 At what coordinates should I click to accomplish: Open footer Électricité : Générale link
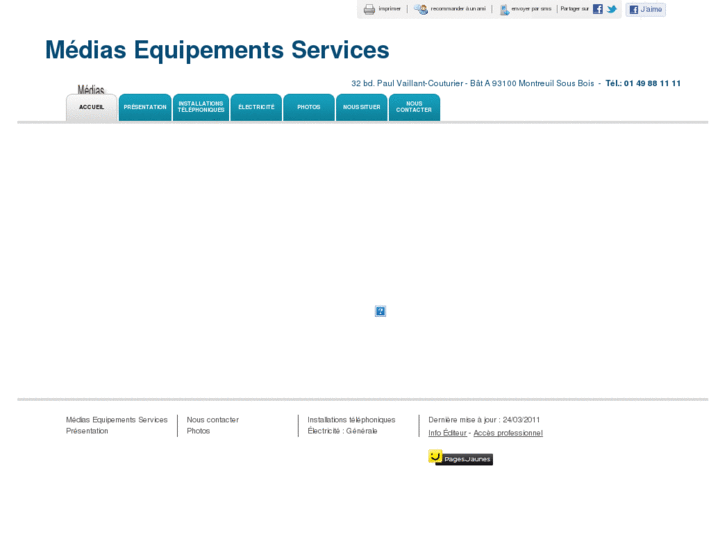[342, 431]
